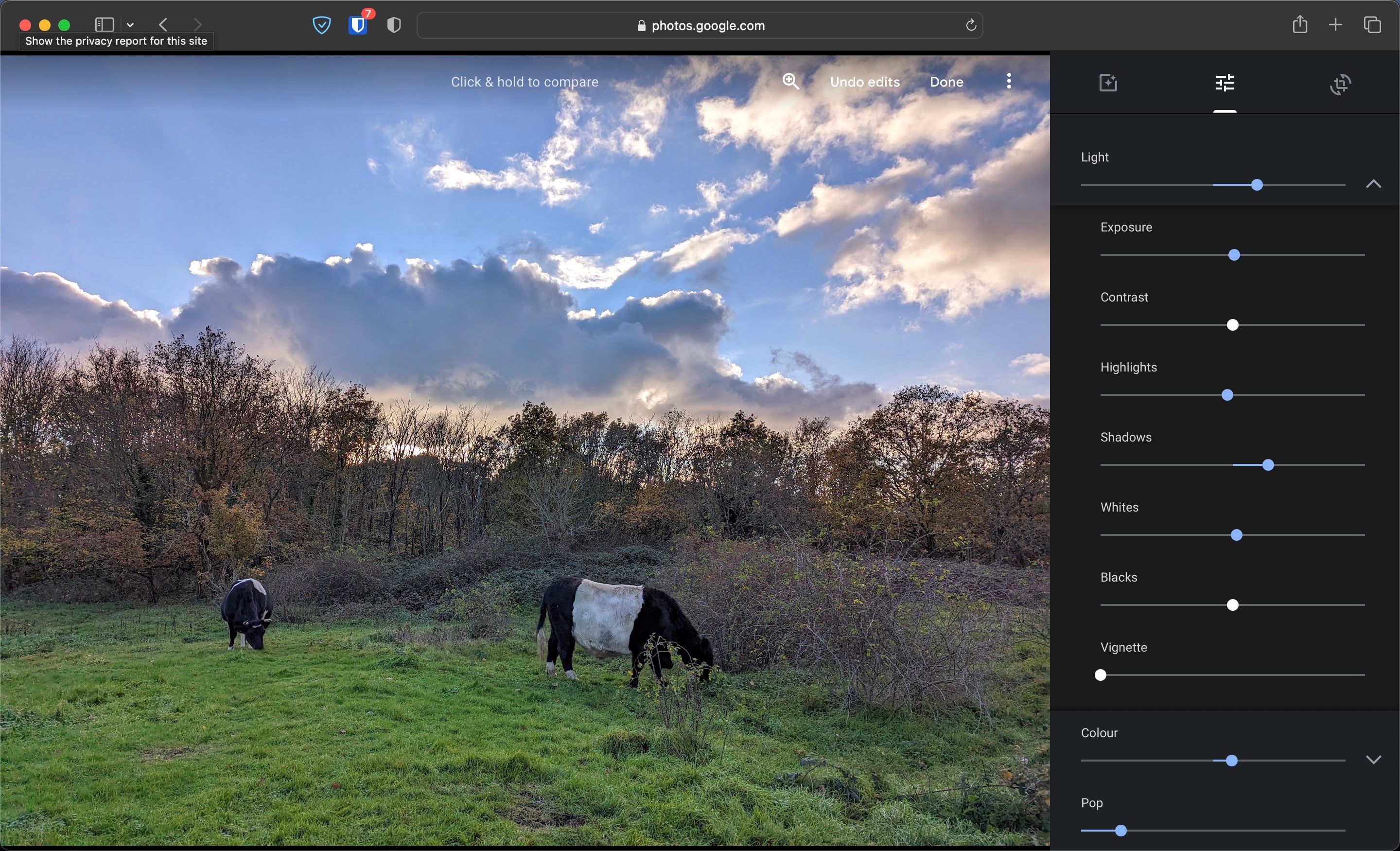Click Undo edits
This screenshot has height=851, width=1400.
[864, 82]
